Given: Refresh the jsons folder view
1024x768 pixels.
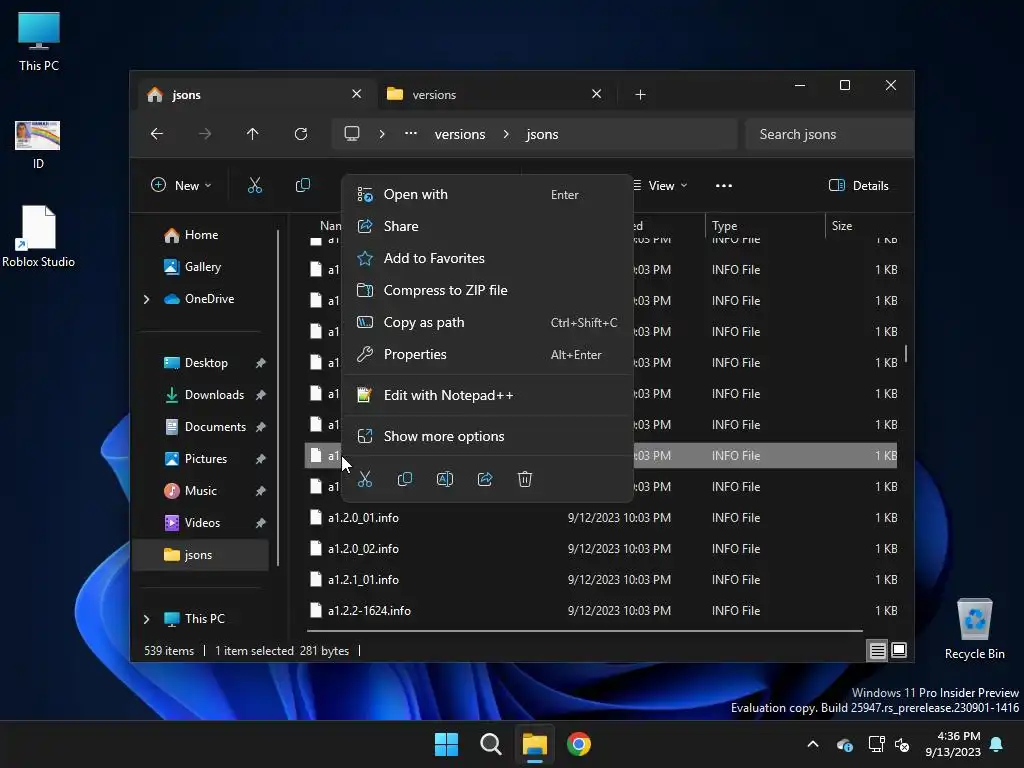Looking at the screenshot, I should [300, 134].
